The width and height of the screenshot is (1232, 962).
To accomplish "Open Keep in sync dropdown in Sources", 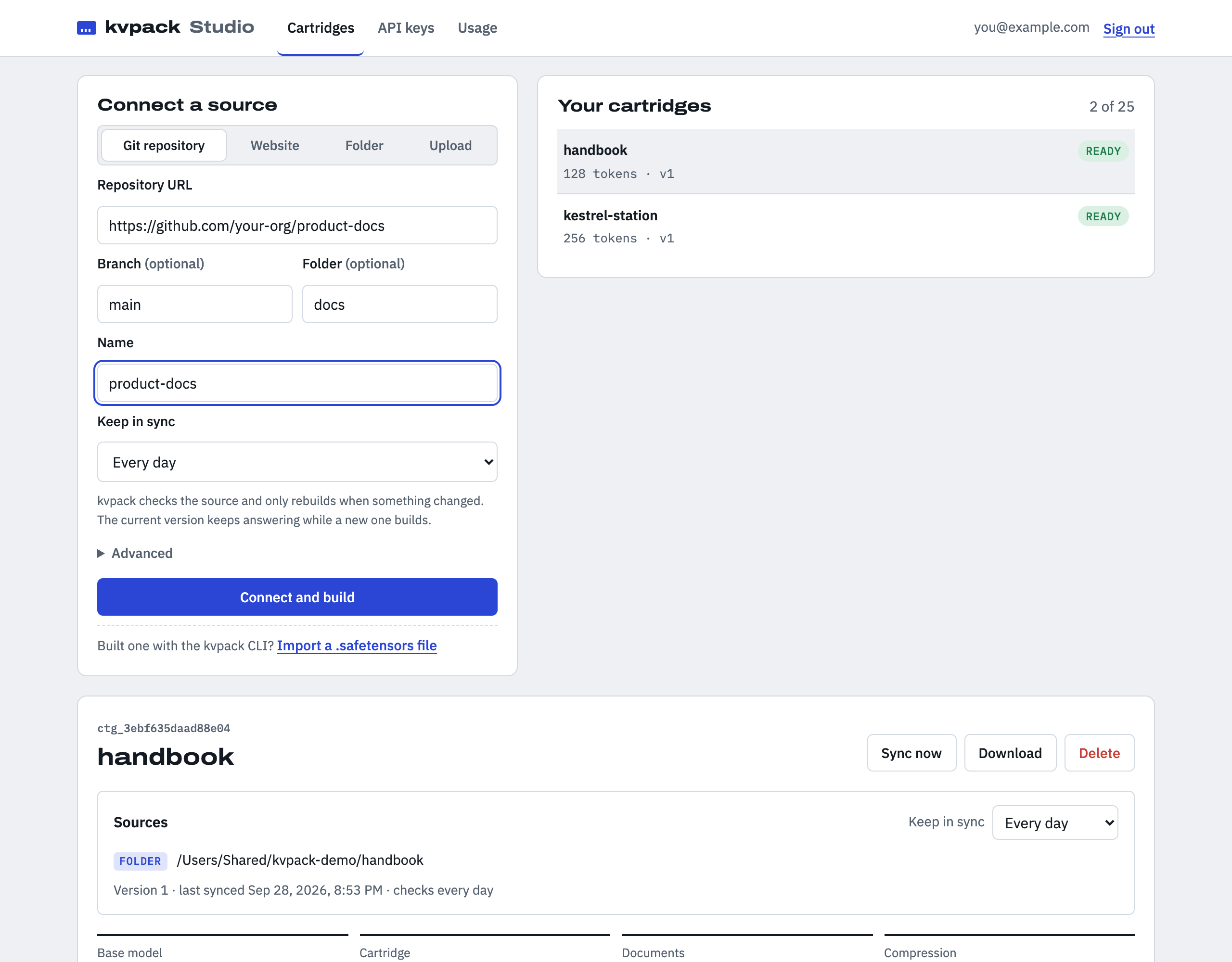I will 1055,823.
